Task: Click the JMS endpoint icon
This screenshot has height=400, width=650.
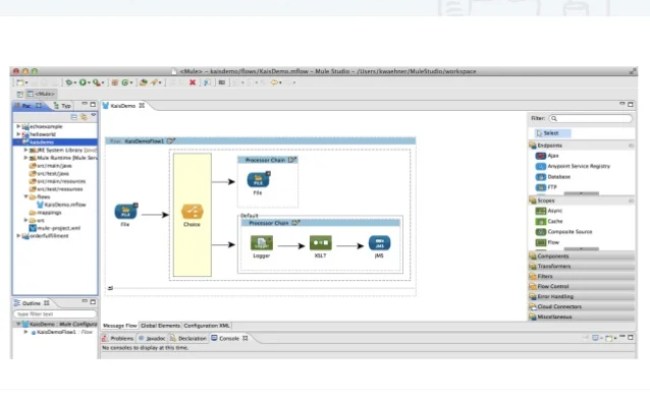Action: (379, 243)
